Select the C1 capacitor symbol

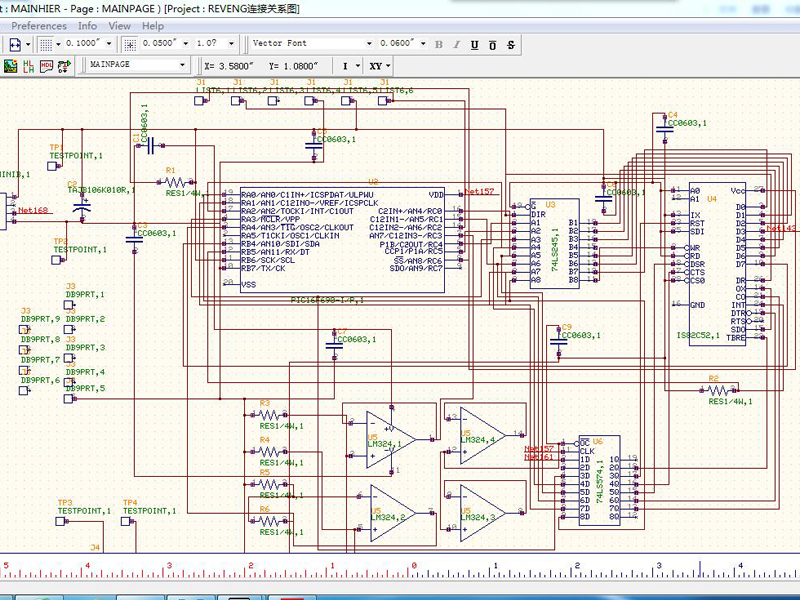151,146
